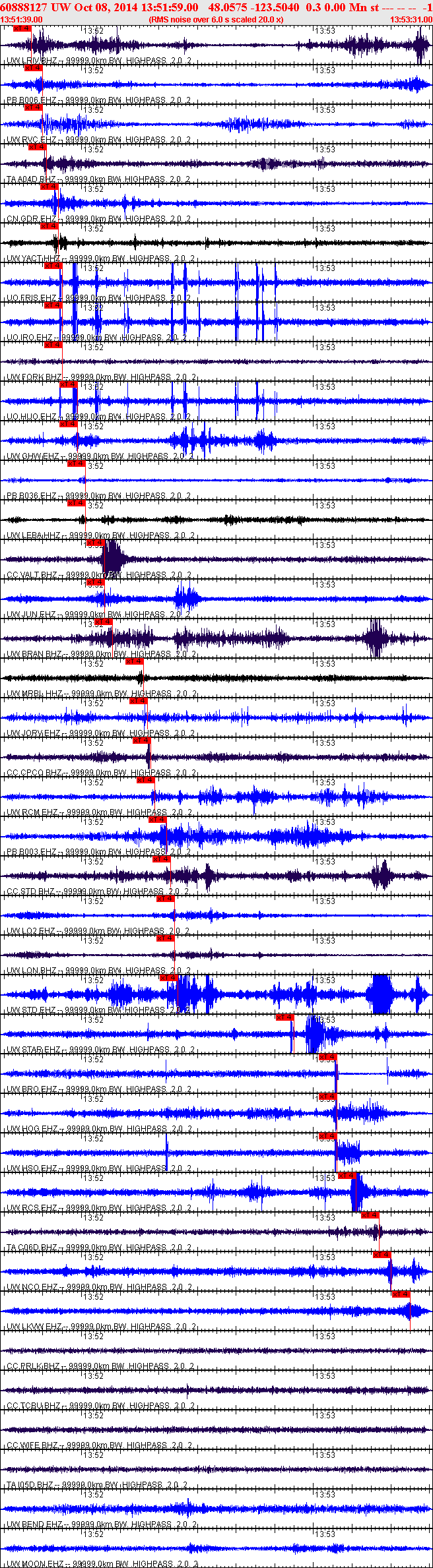
Task: Select the TA.I05D.BHZ station label
Action: (30, 1485)
